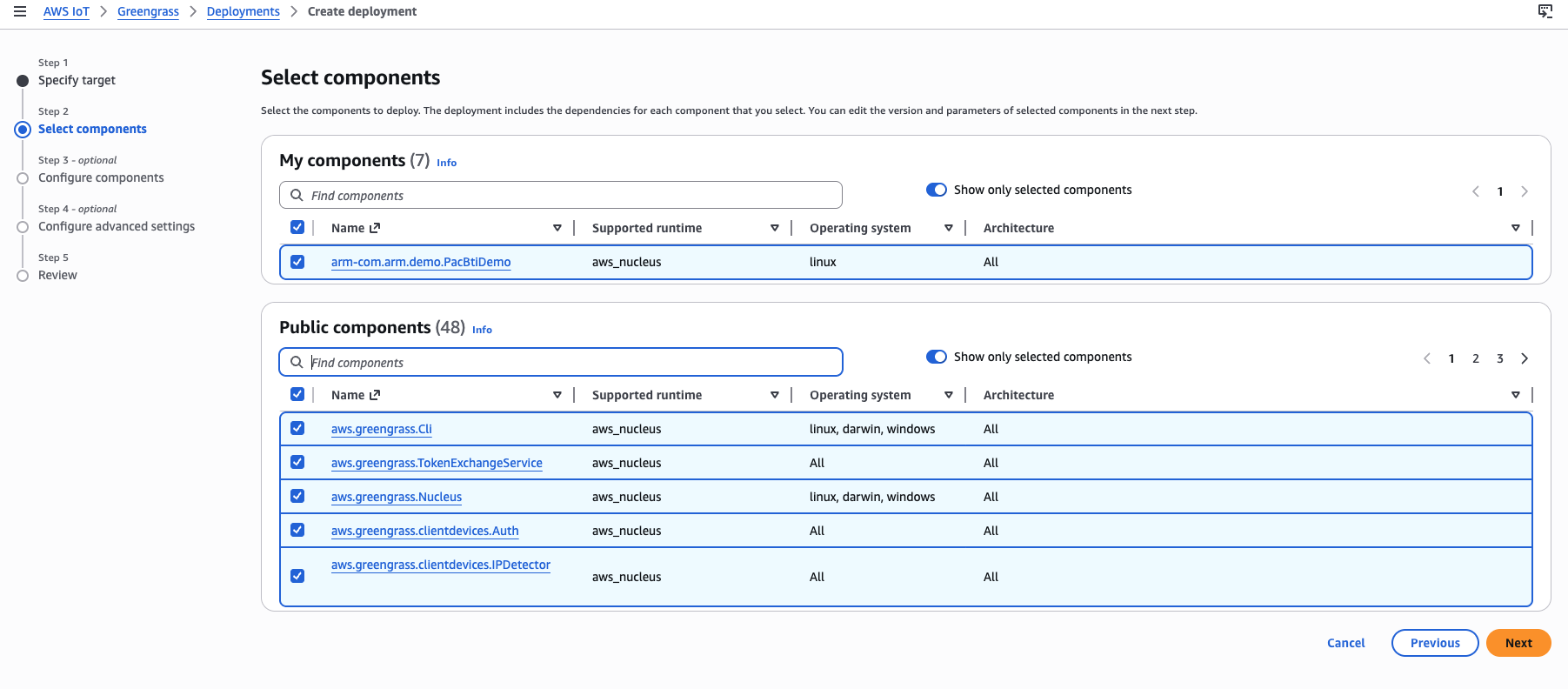Go to Deployments breadcrumb
Screen dimensions: 1568x689
244,11
